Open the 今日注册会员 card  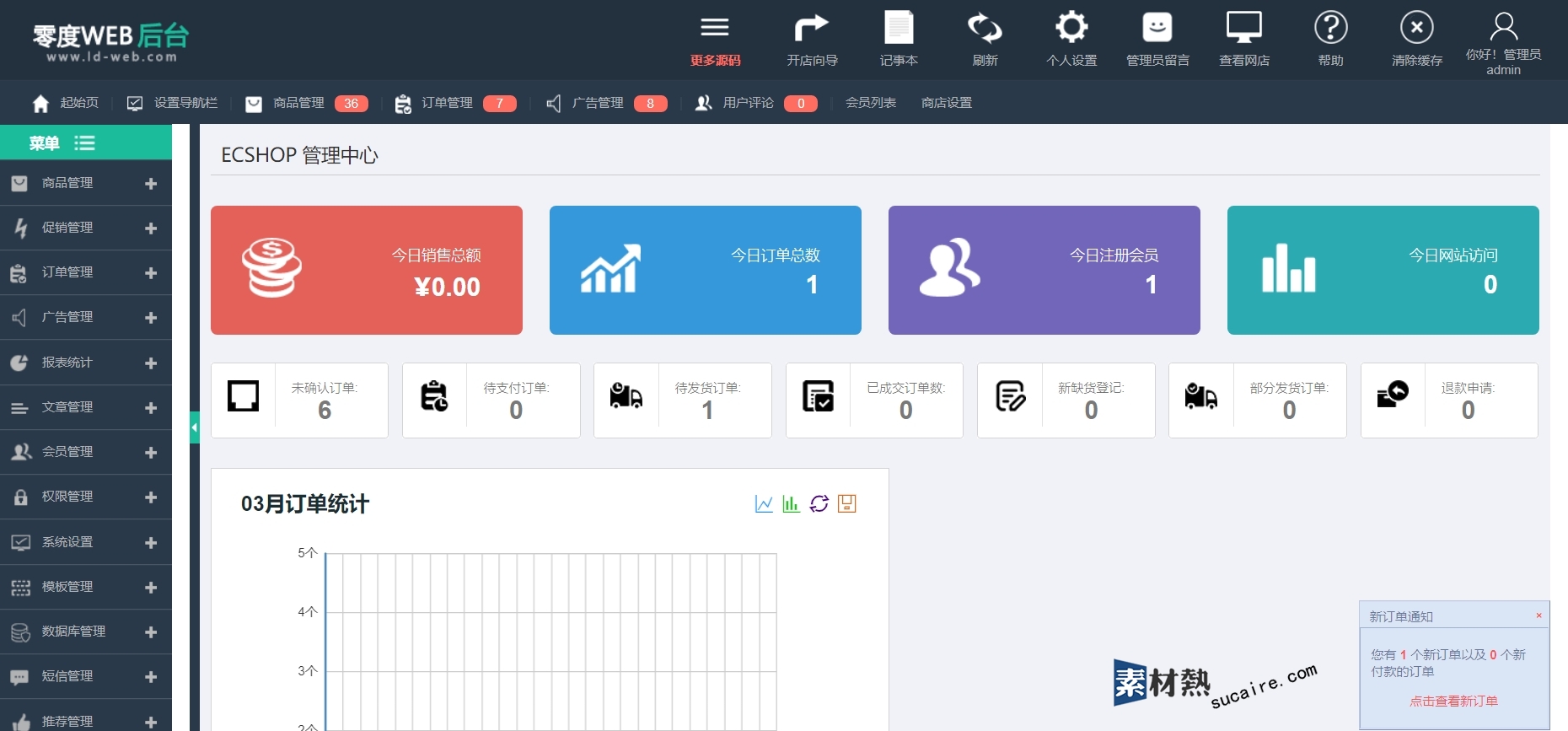pos(1044,270)
